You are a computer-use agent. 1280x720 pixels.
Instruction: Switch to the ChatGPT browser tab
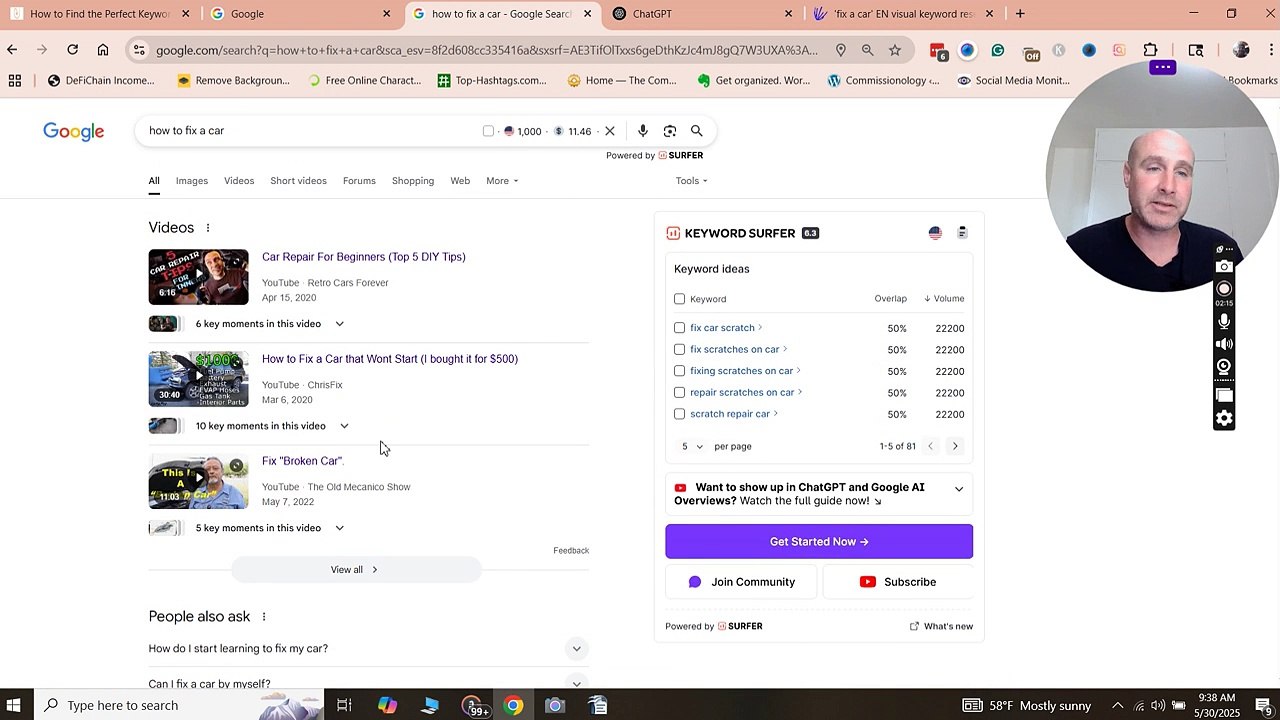[x=703, y=14]
